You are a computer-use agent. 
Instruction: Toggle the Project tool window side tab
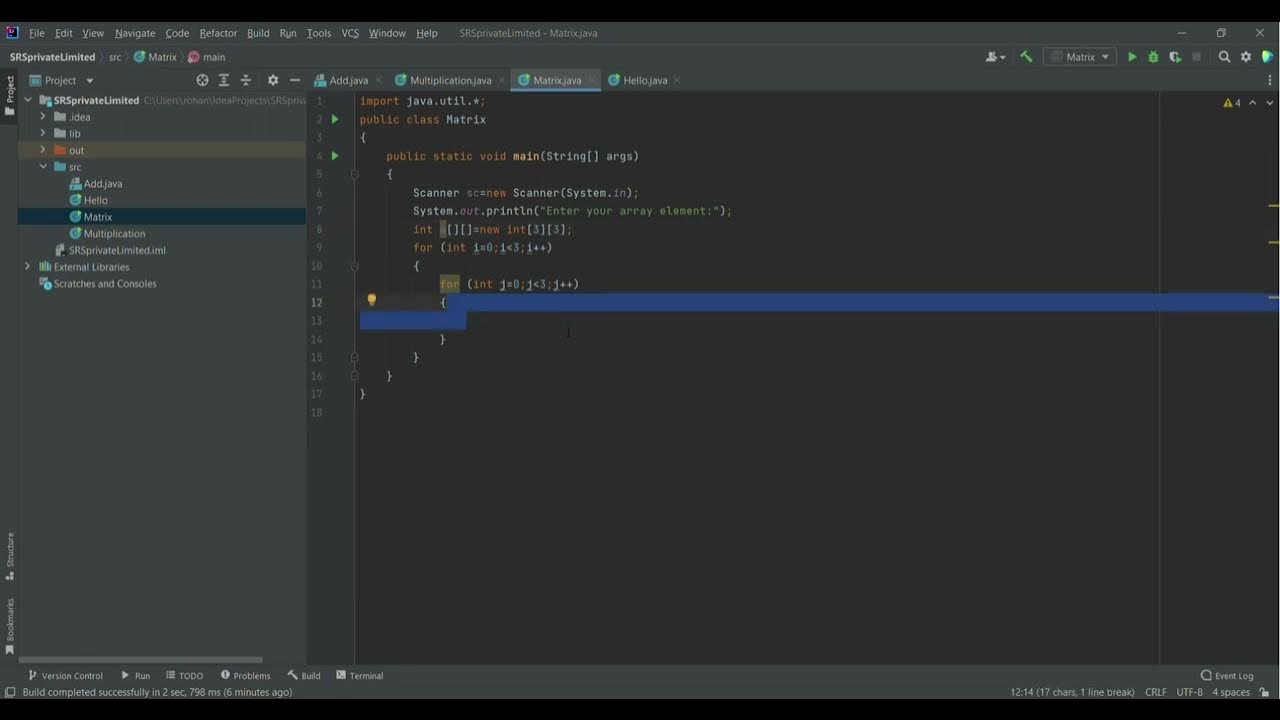coord(10,96)
